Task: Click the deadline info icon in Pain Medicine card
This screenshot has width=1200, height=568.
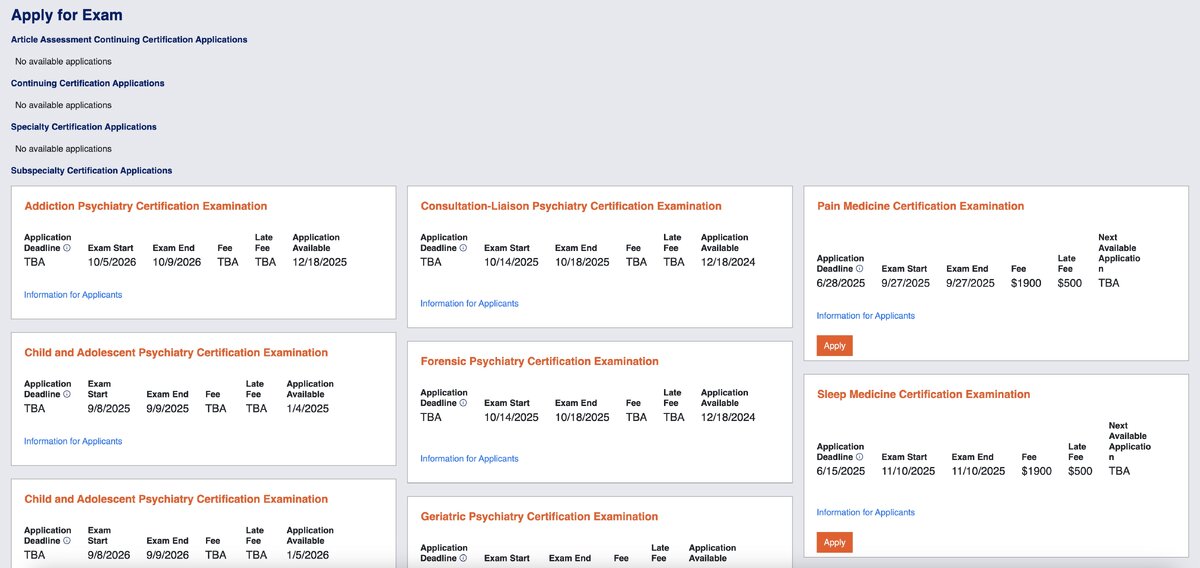Action: [x=859, y=269]
